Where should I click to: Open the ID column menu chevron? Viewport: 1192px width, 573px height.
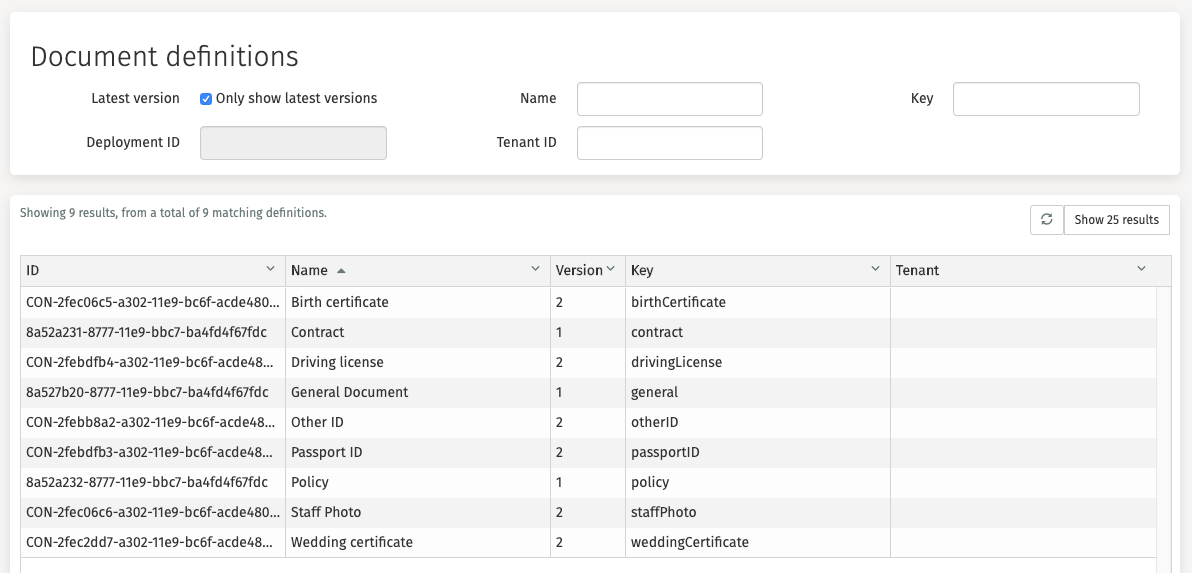[x=270, y=270]
